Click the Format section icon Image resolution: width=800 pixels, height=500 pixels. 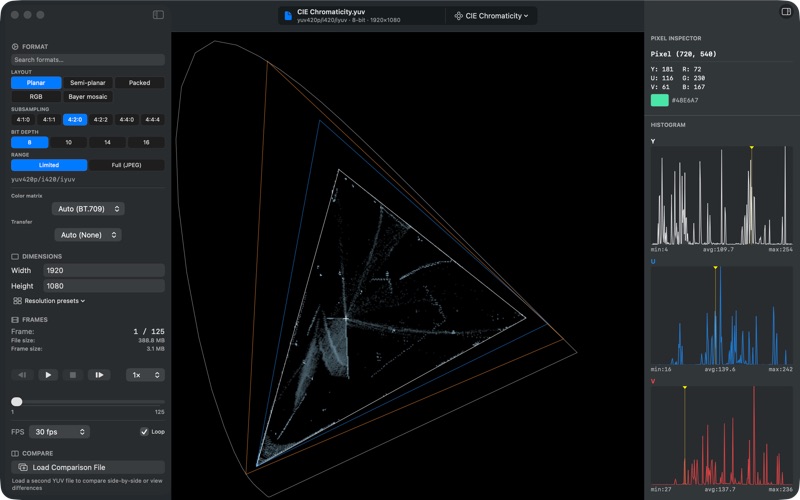15,46
